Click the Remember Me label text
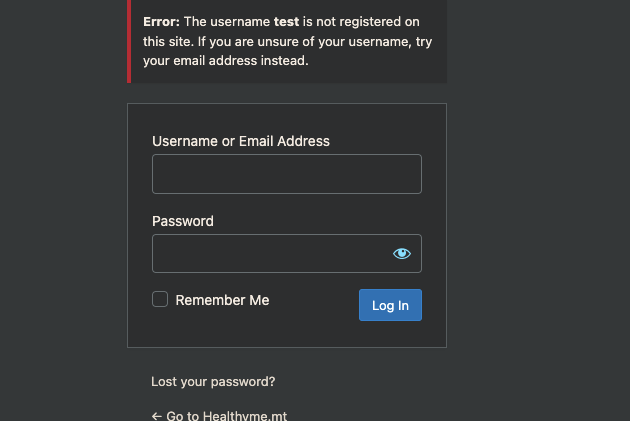This screenshot has width=630, height=421. pos(222,300)
